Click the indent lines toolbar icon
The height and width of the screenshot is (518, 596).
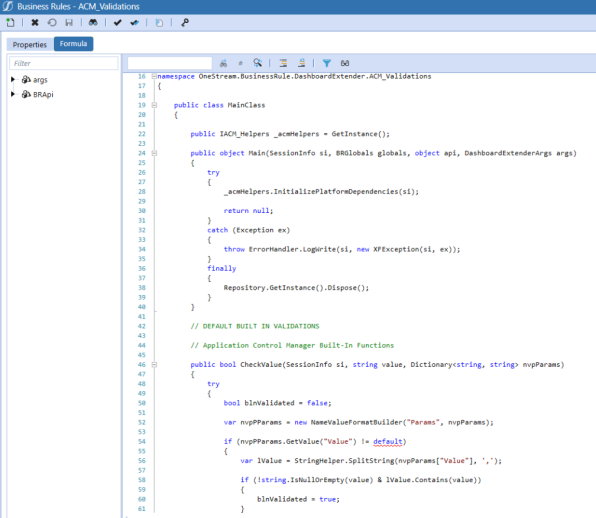(283, 63)
